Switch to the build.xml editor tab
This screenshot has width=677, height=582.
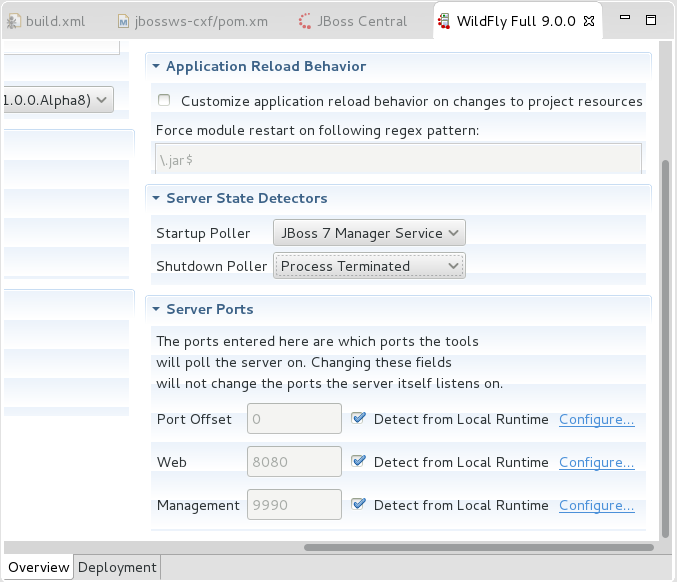coord(52,21)
